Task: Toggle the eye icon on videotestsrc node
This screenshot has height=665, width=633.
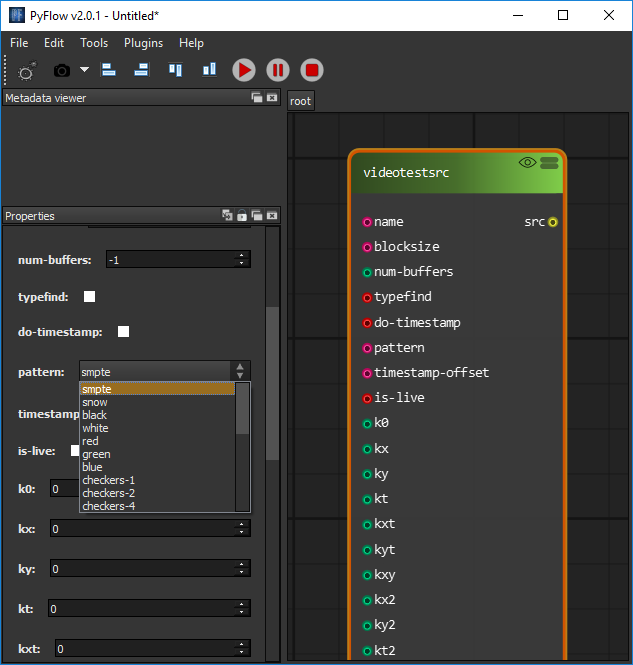Action: [527, 163]
